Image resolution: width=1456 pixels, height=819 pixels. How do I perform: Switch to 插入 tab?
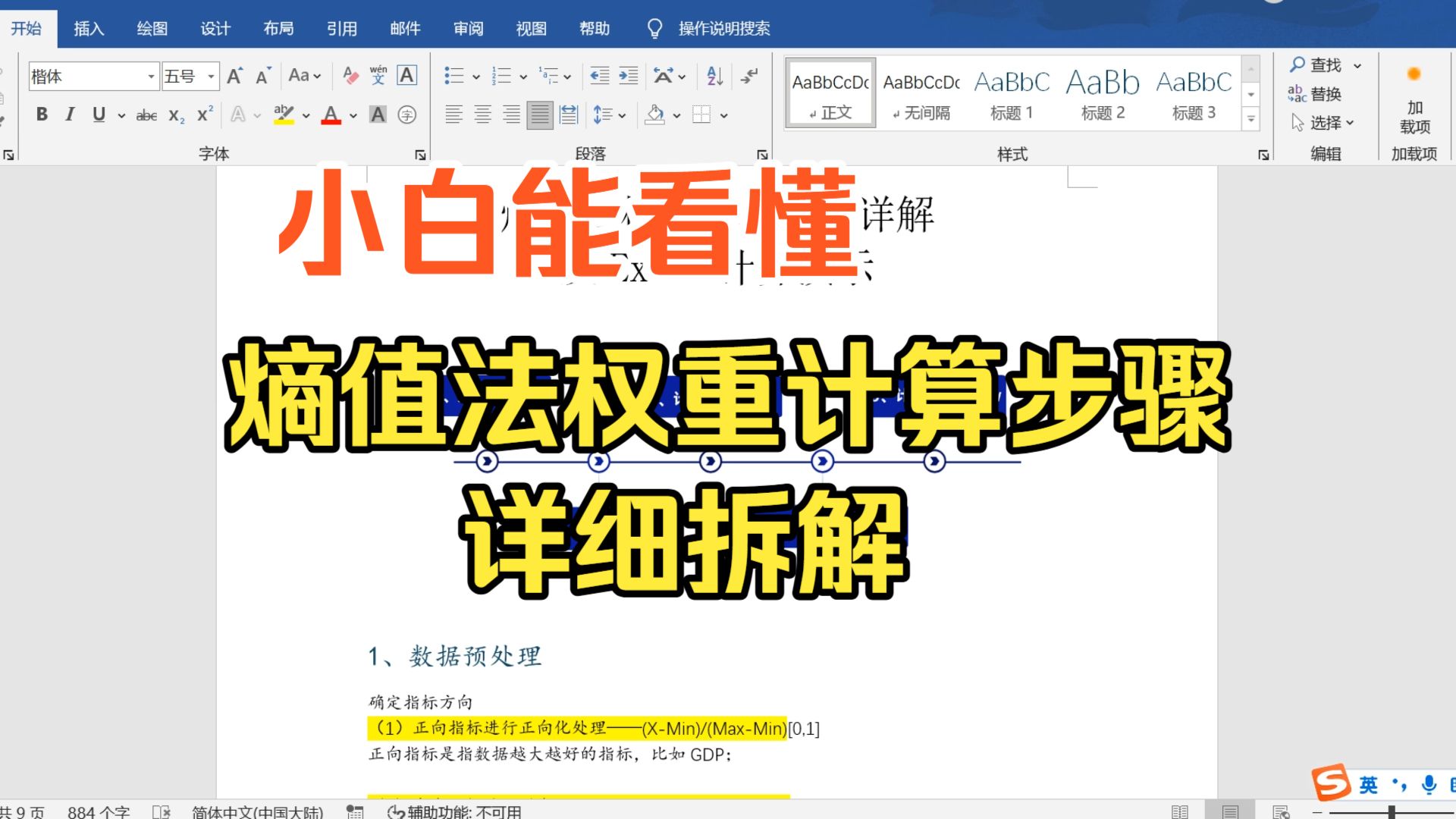click(x=89, y=28)
